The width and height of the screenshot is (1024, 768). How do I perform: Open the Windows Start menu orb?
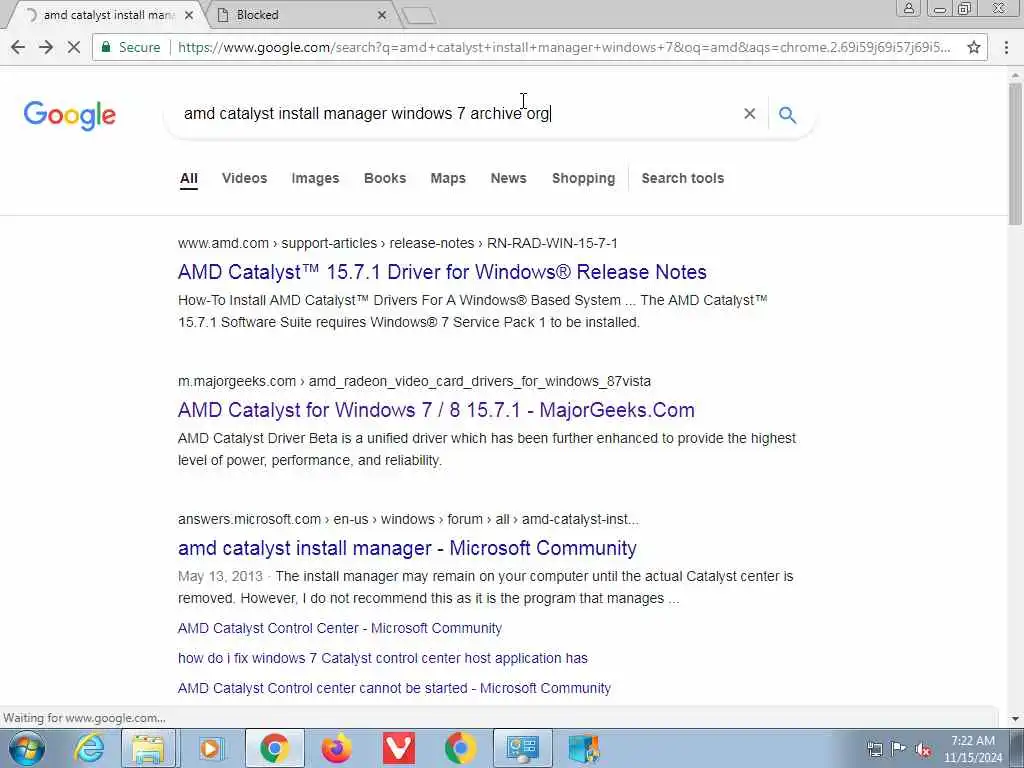point(26,748)
